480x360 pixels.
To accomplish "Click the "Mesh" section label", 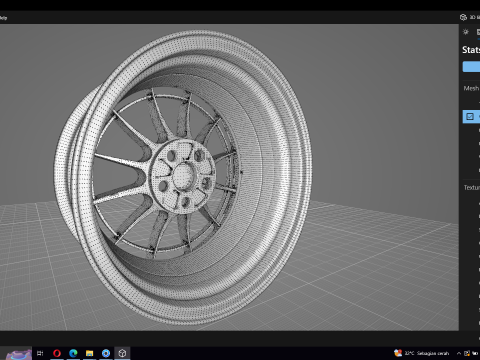I will [x=471, y=88].
